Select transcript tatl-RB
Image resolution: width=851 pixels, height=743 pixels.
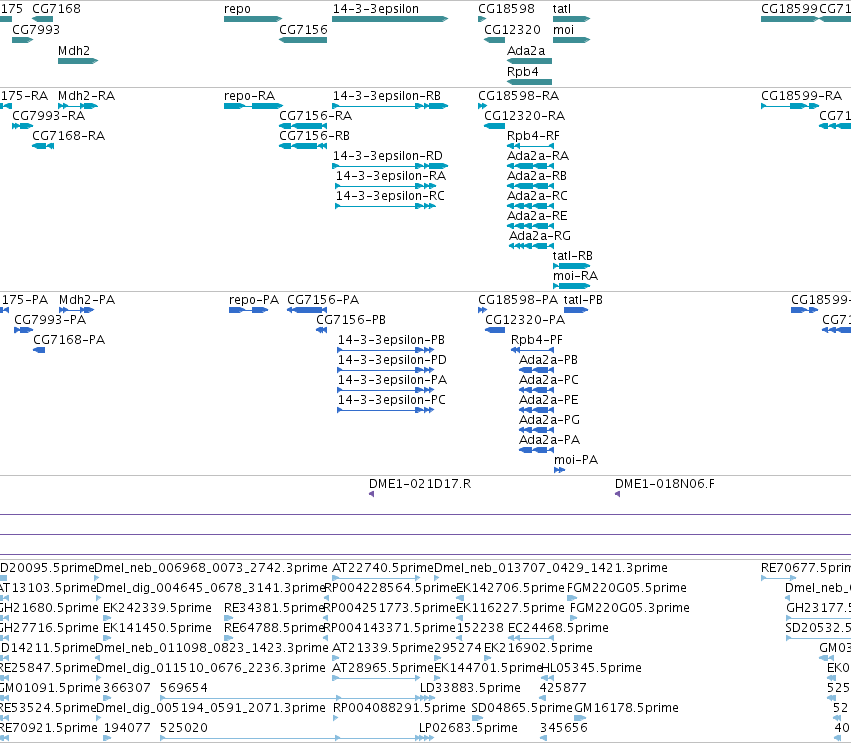click(x=571, y=266)
